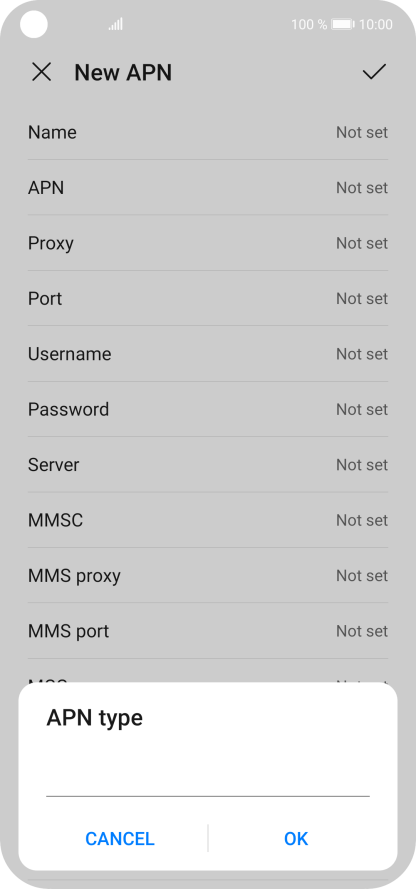
Task: Open the Name setting
Action: tap(208, 132)
